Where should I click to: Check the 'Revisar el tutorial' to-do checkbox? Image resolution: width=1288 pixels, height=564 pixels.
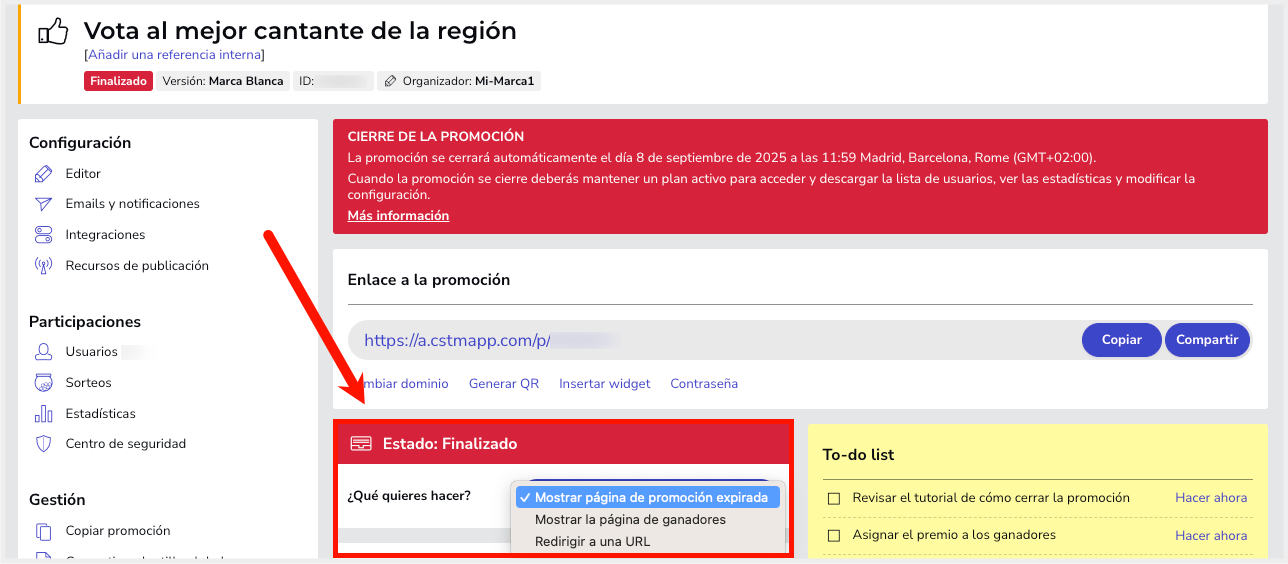[x=833, y=498]
